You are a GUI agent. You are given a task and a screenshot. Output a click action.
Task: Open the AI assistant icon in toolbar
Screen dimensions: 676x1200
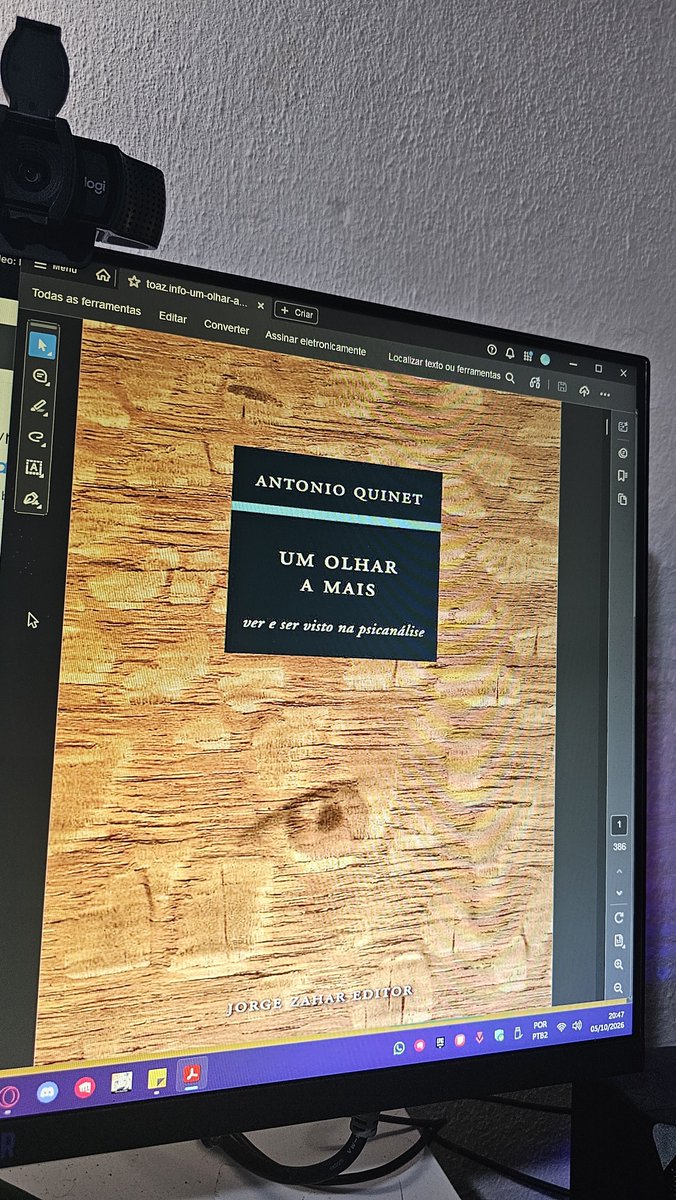tap(535, 382)
